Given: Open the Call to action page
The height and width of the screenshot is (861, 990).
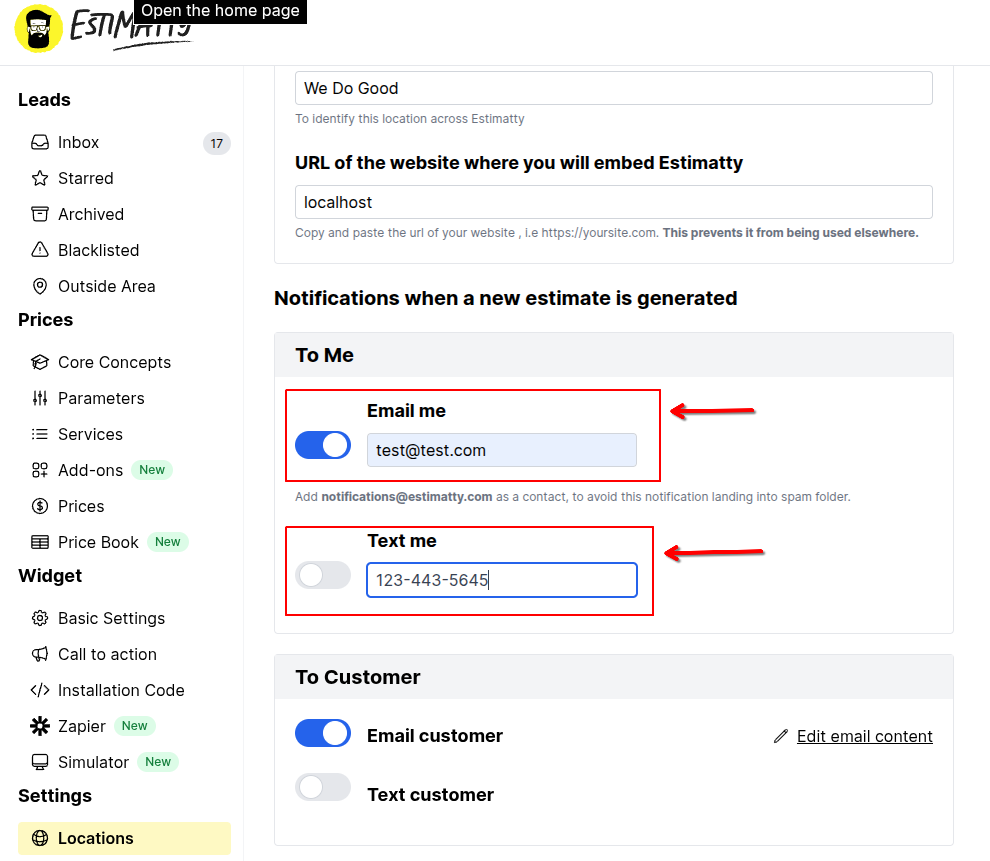Looking at the screenshot, I should pos(107,654).
